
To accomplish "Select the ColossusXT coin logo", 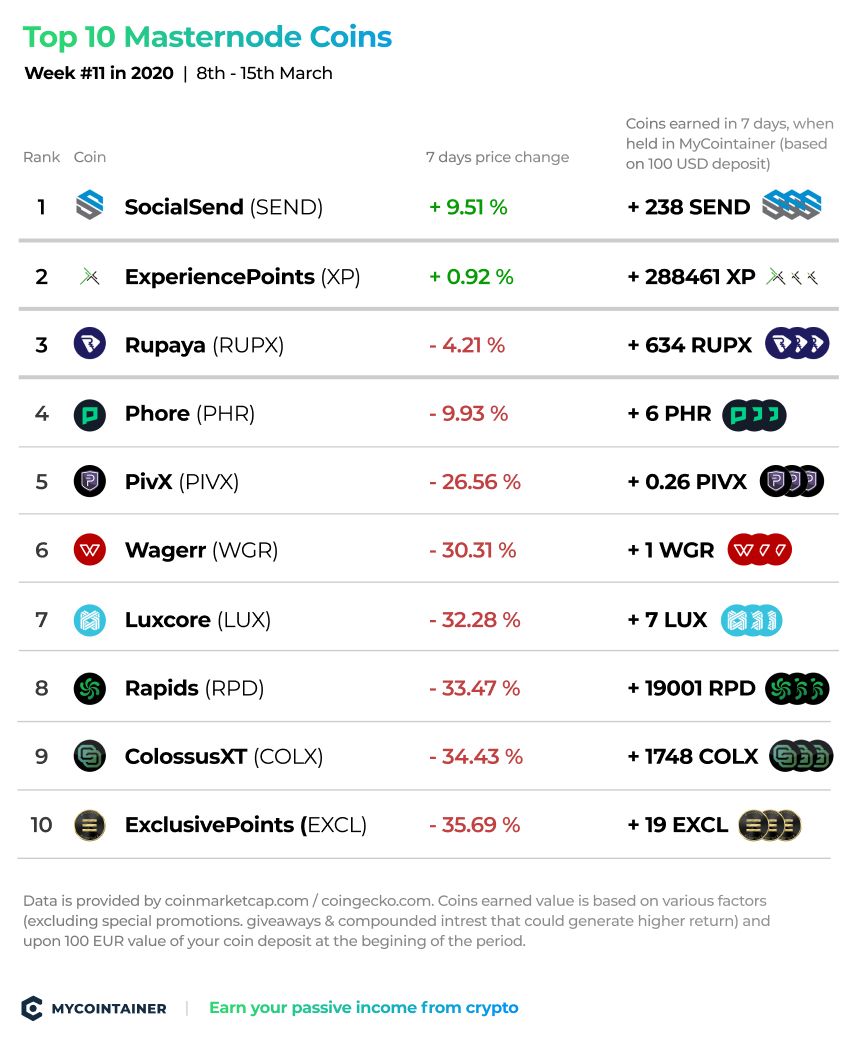I will 89,756.
